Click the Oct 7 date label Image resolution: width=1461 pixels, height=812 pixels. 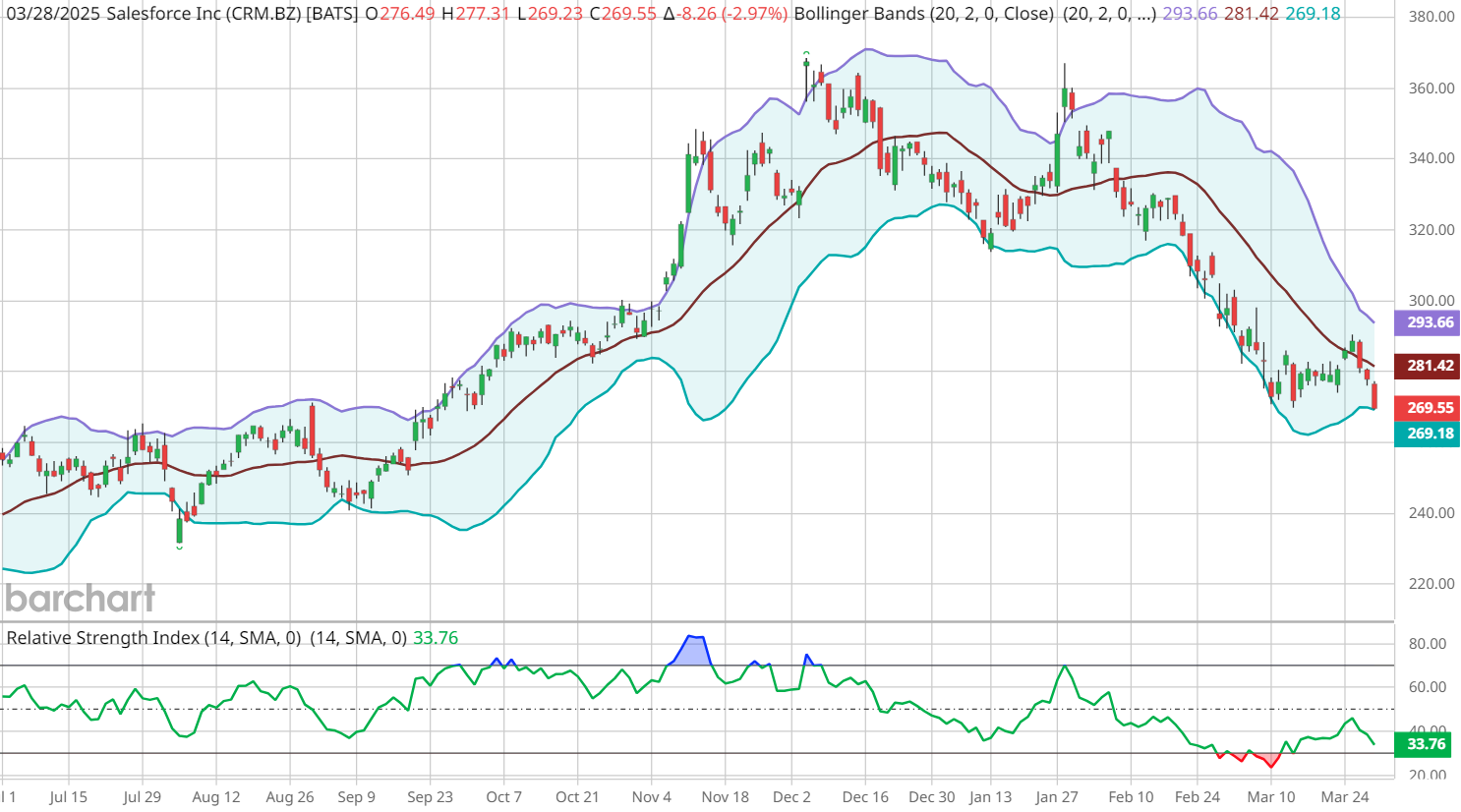tap(503, 797)
